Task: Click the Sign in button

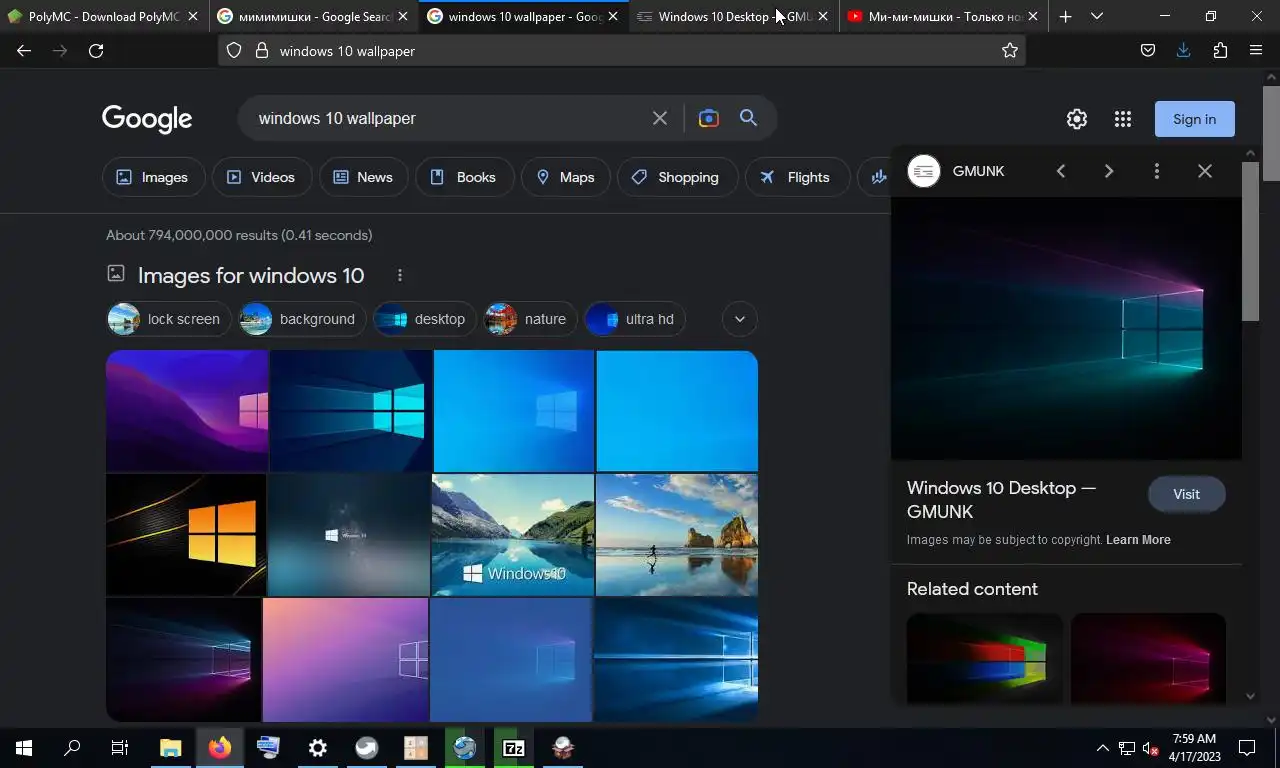Action: coord(1195,119)
